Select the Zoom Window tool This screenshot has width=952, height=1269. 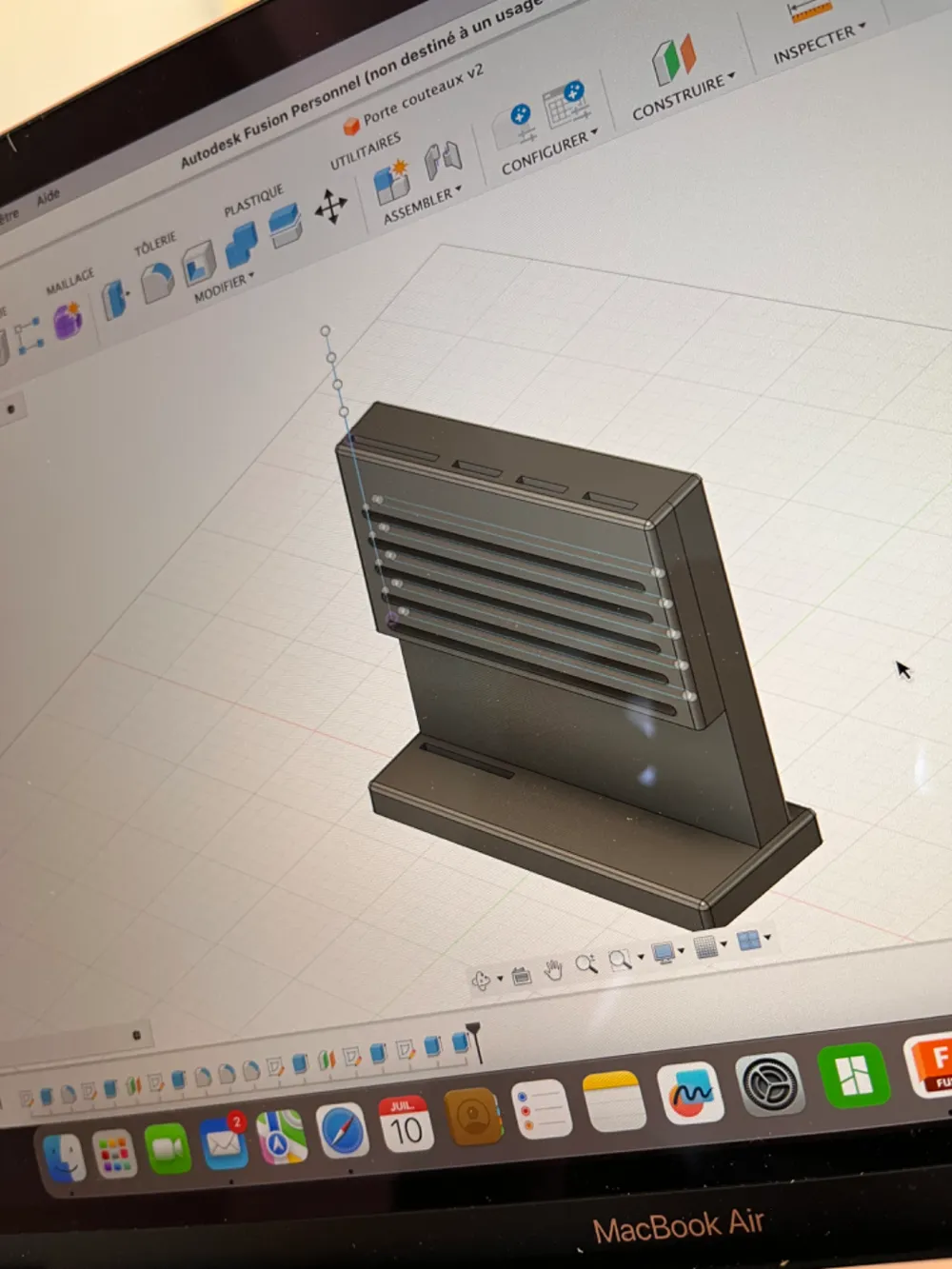(x=620, y=960)
